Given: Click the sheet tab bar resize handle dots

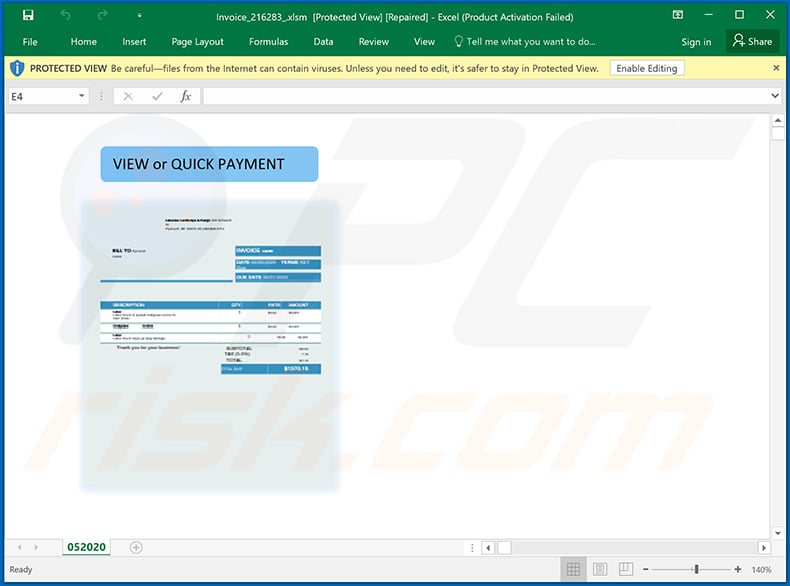Looking at the screenshot, I should pyautogui.click(x=472, y=548).
